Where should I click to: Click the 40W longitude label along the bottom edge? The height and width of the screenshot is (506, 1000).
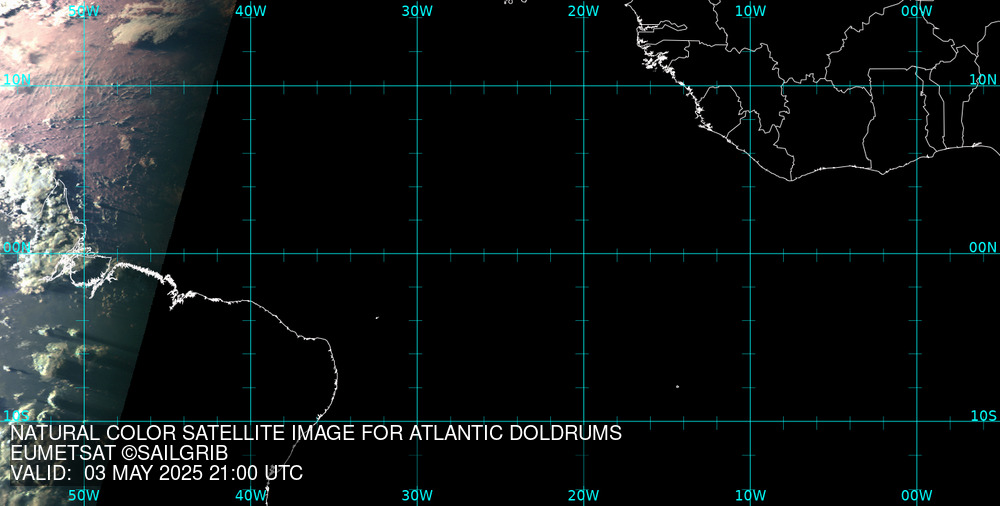tap(251, 496)
